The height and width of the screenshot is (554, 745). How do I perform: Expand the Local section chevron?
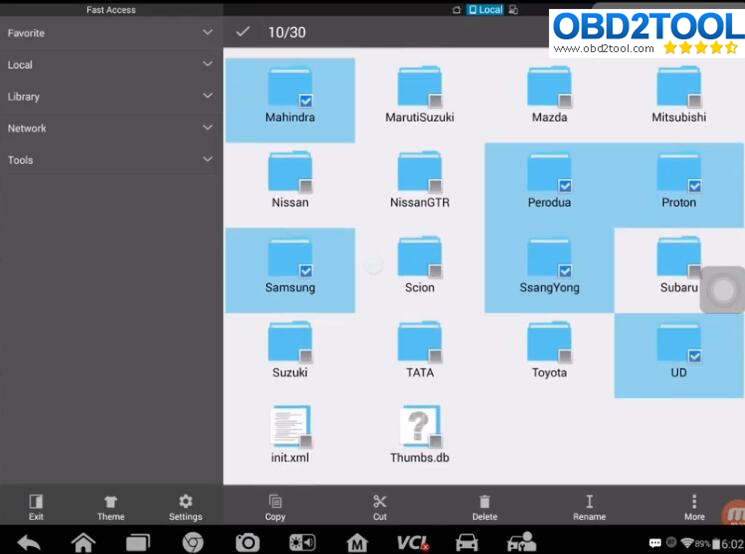[208, 64]
